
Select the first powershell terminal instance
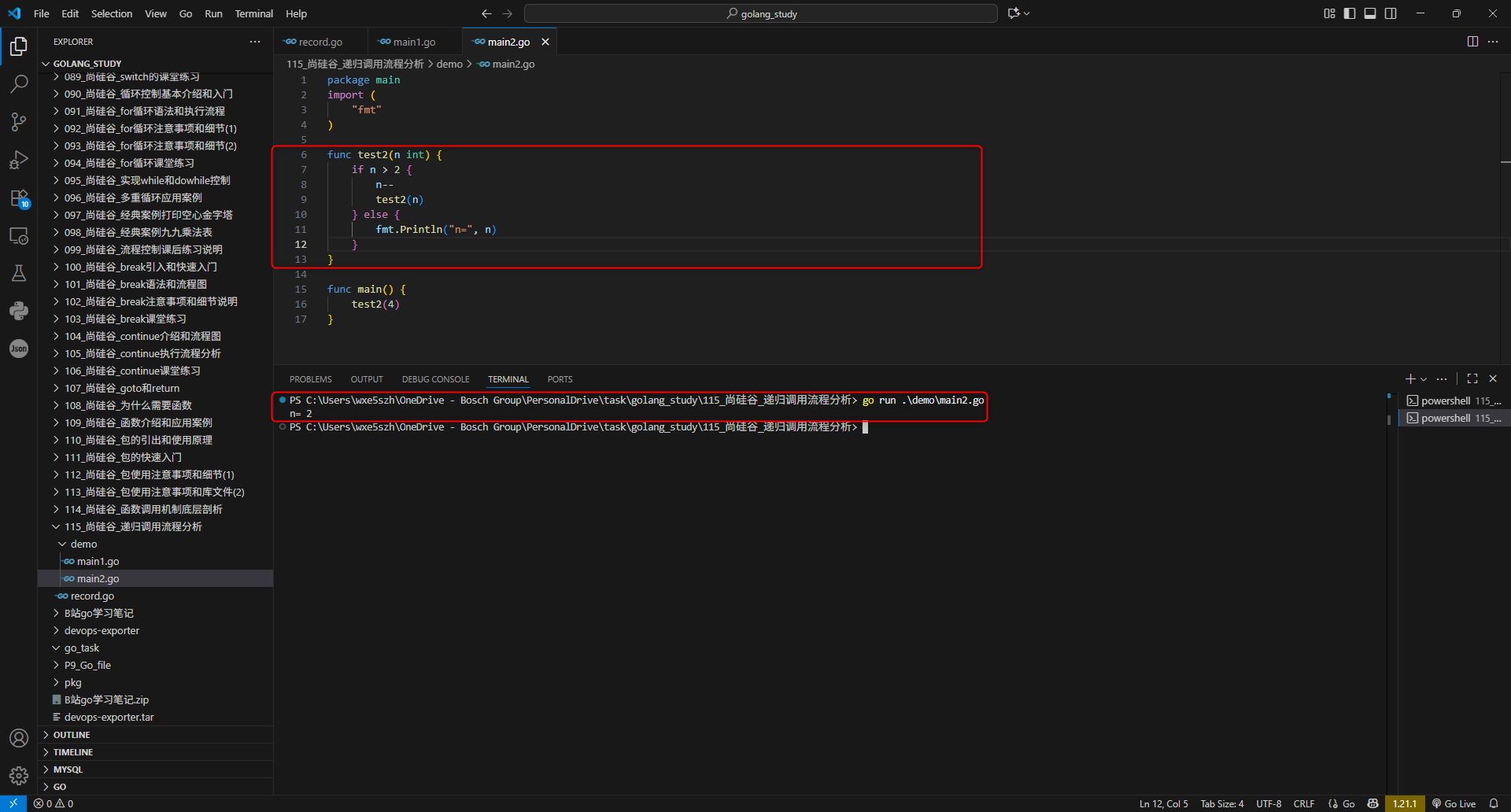[x=1454, y=400]
